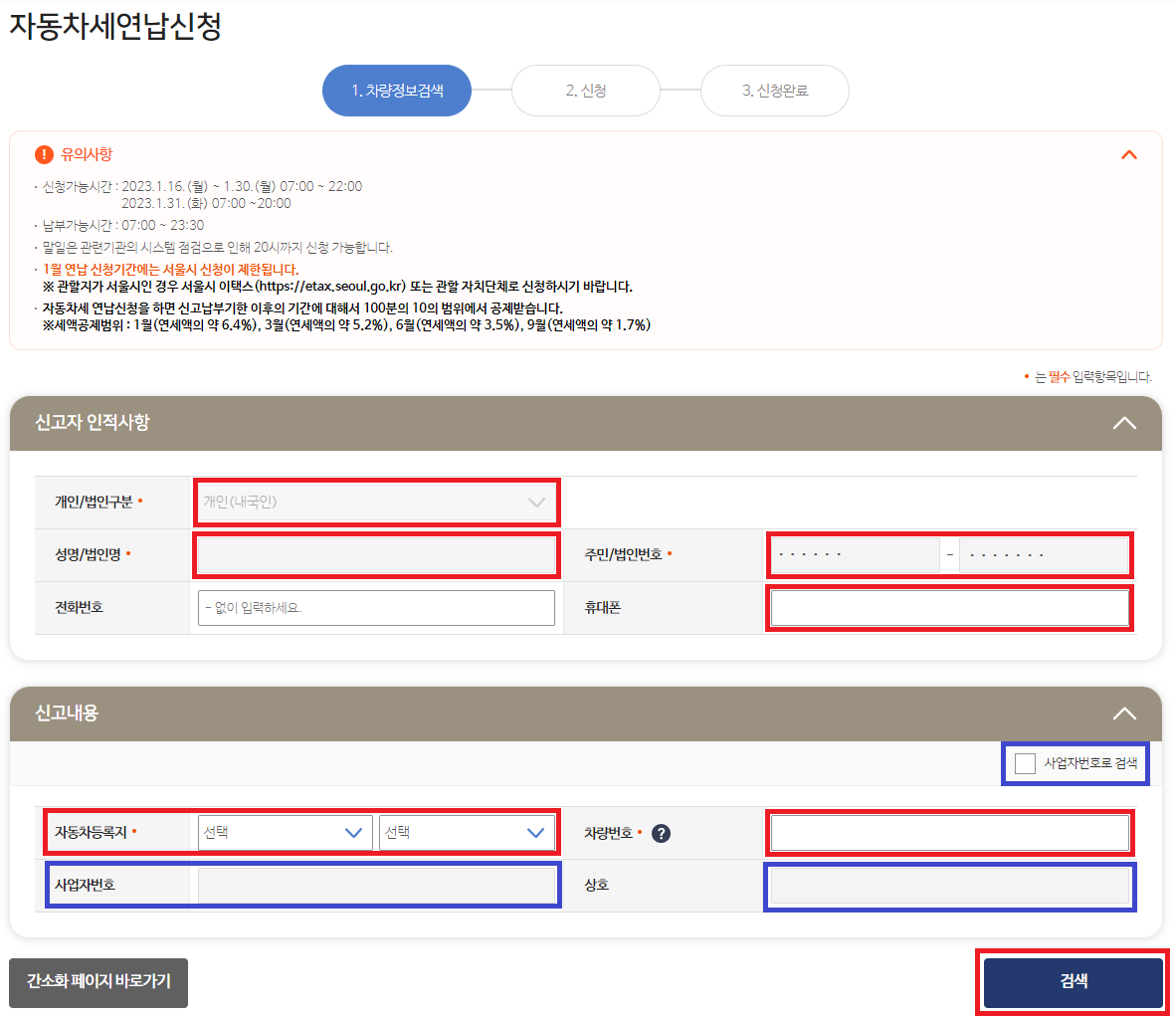Open the second 자동차등록지 선택 dropdown
This screenshot has width=1176, height=1017.
468,832
